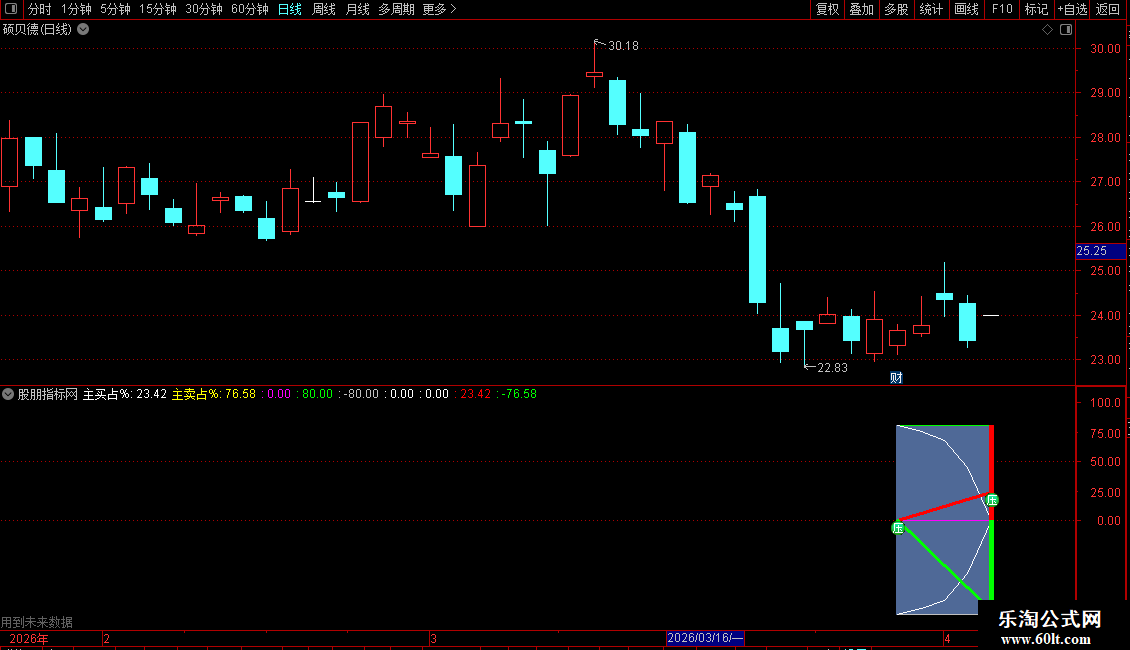This screenshot has height=650, width=1130.
Task: Switch to 60分钟 period
Action: point(250,9)
